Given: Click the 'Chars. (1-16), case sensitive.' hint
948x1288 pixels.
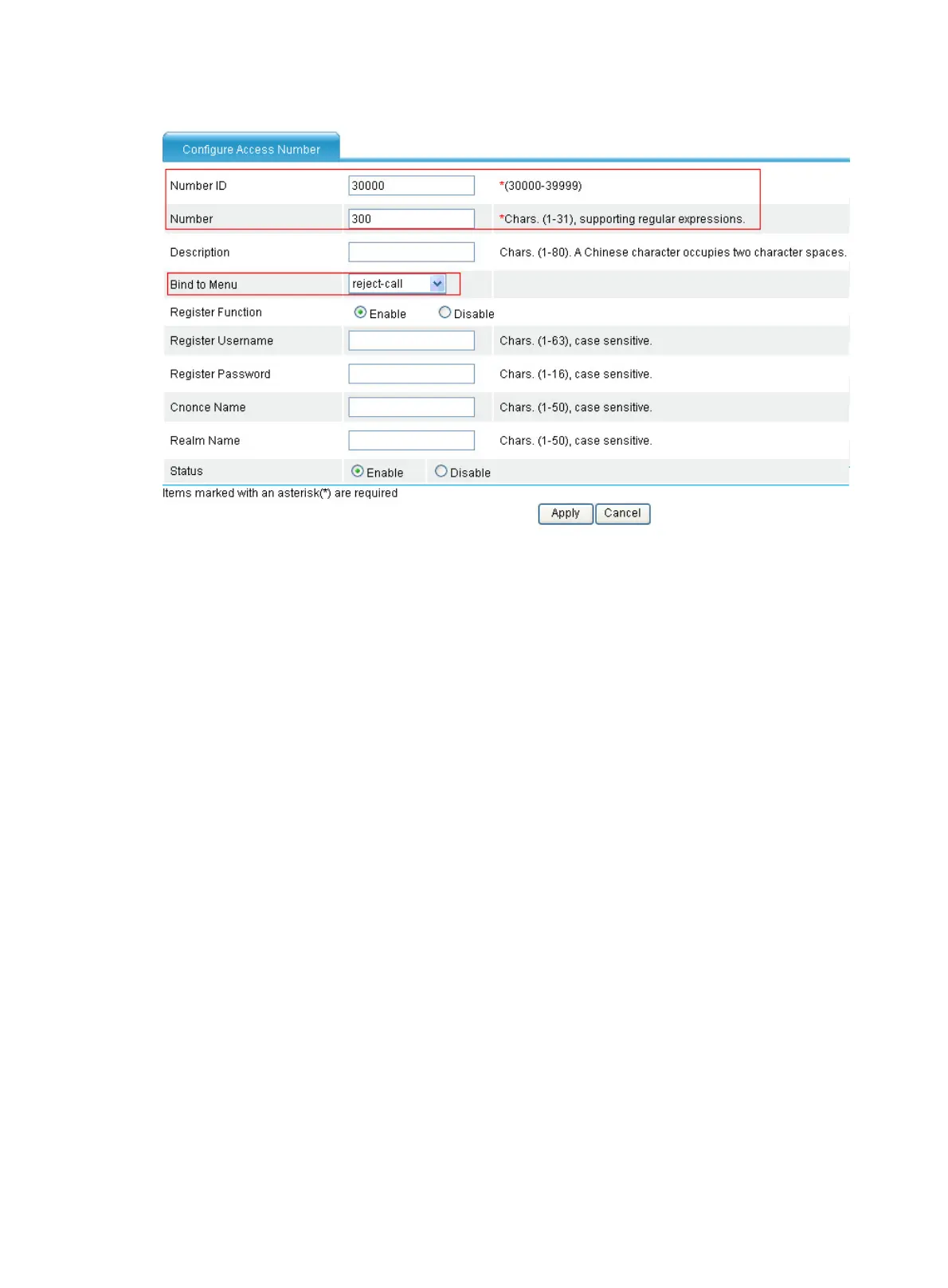Looking at the screenshot, I should (576, 375).
